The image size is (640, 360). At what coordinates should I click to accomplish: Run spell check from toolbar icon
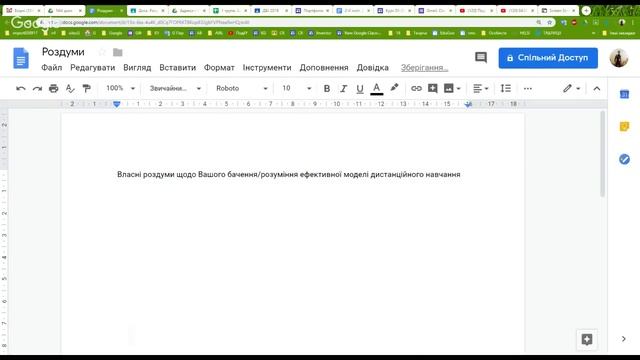click(70, 88)
